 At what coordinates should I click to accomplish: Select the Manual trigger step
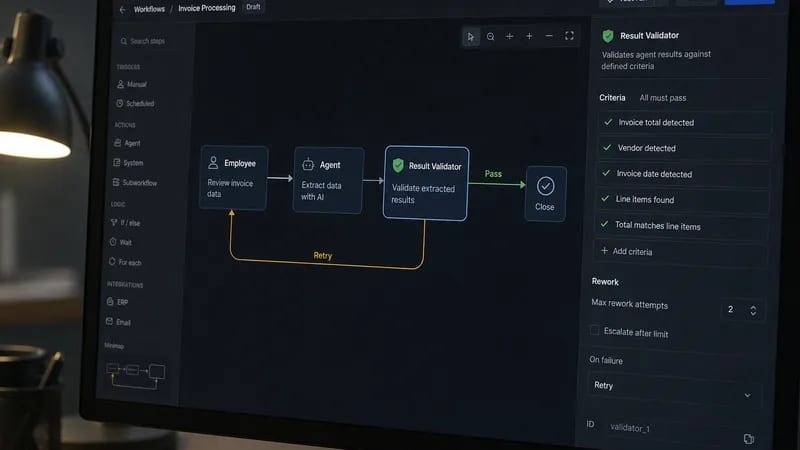click(x=134, y=84)
